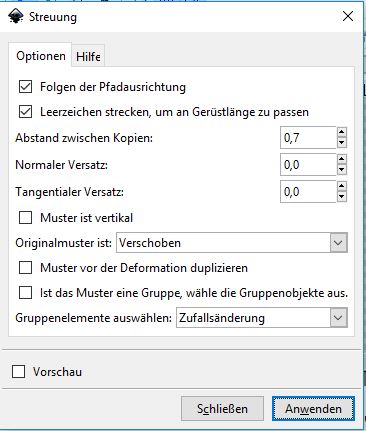Image resolution: width=366 pixels, height=431 pixels.
Task: Close the Streuung dialog window
Action: [x=348, y=16]
